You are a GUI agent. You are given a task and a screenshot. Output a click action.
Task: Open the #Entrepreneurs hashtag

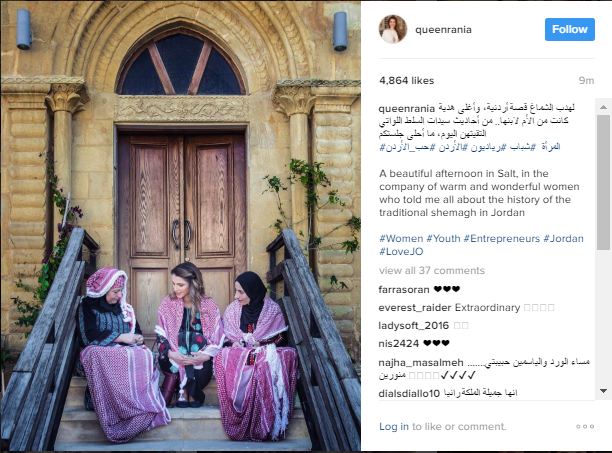coord(502,238)
